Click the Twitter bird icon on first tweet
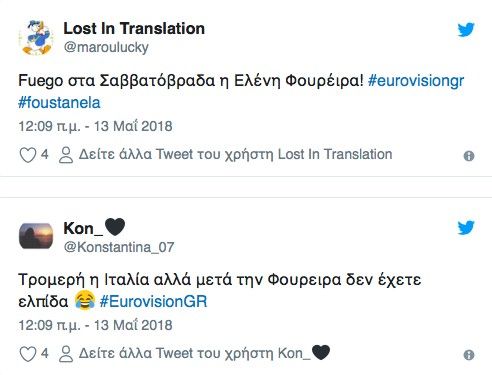This screenshot has height=375, width=492. [466, 30]
